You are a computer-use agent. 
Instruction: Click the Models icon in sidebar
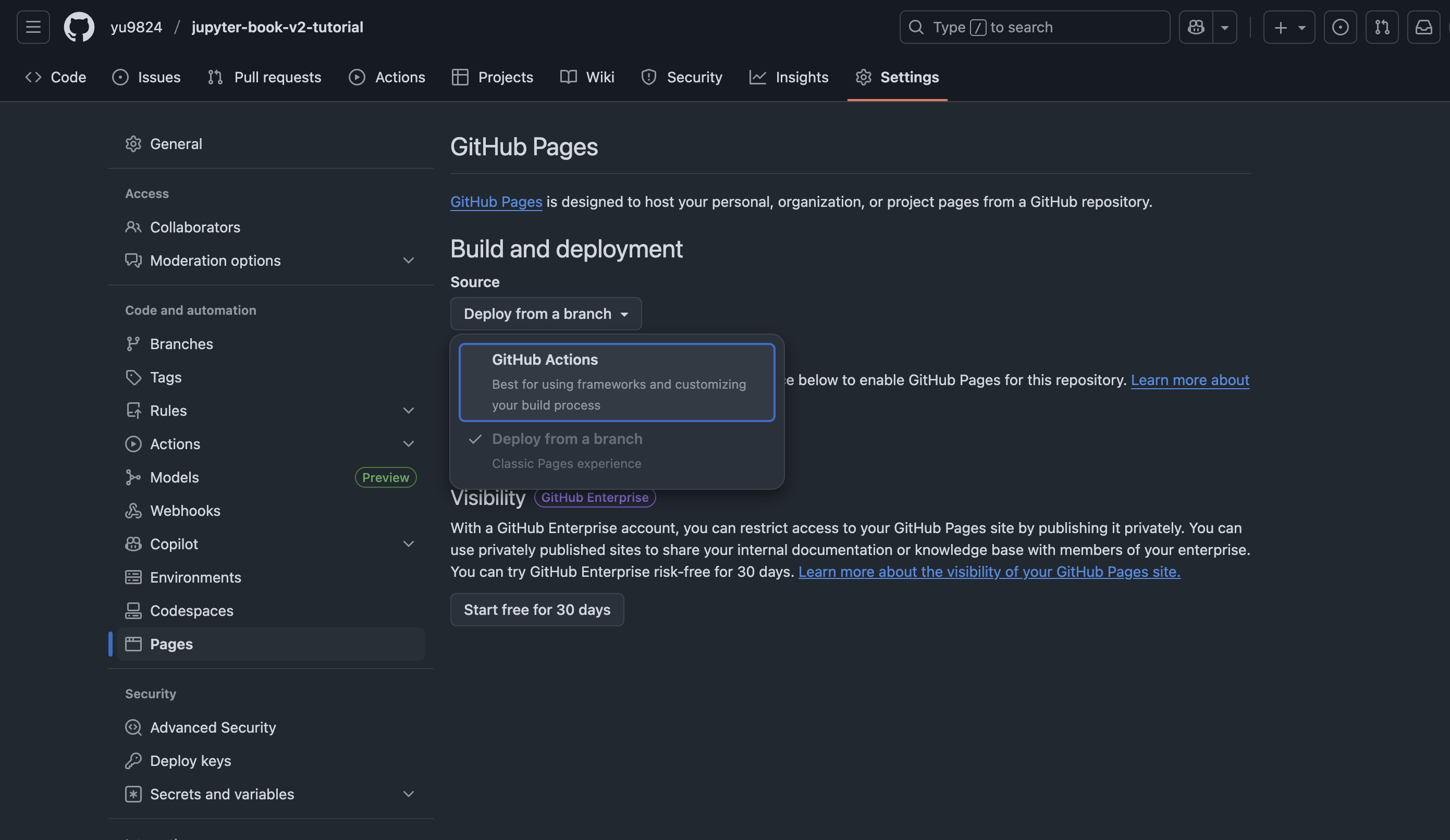click(x=133, y=477)
